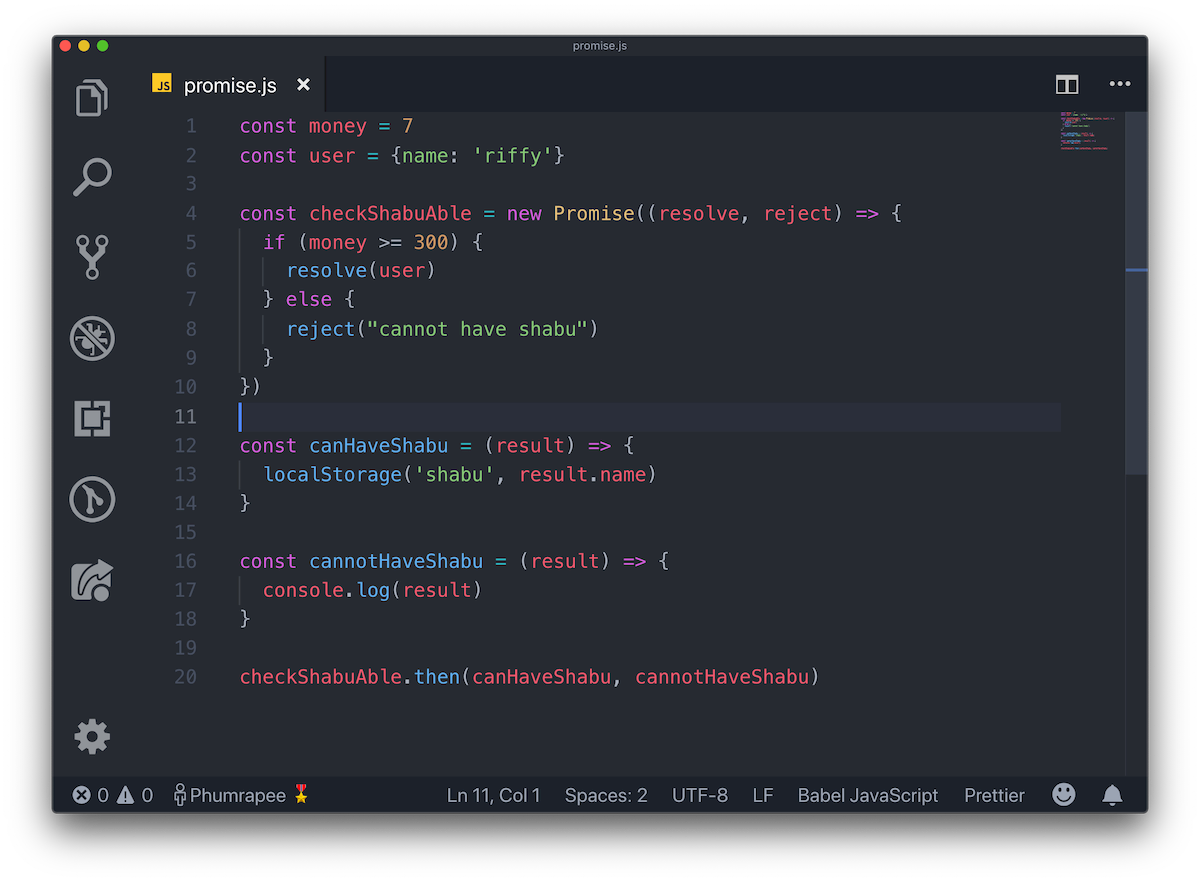
Task: Click Ln 11, Col 1 to go to line
Action: click(x=494, y=795)
